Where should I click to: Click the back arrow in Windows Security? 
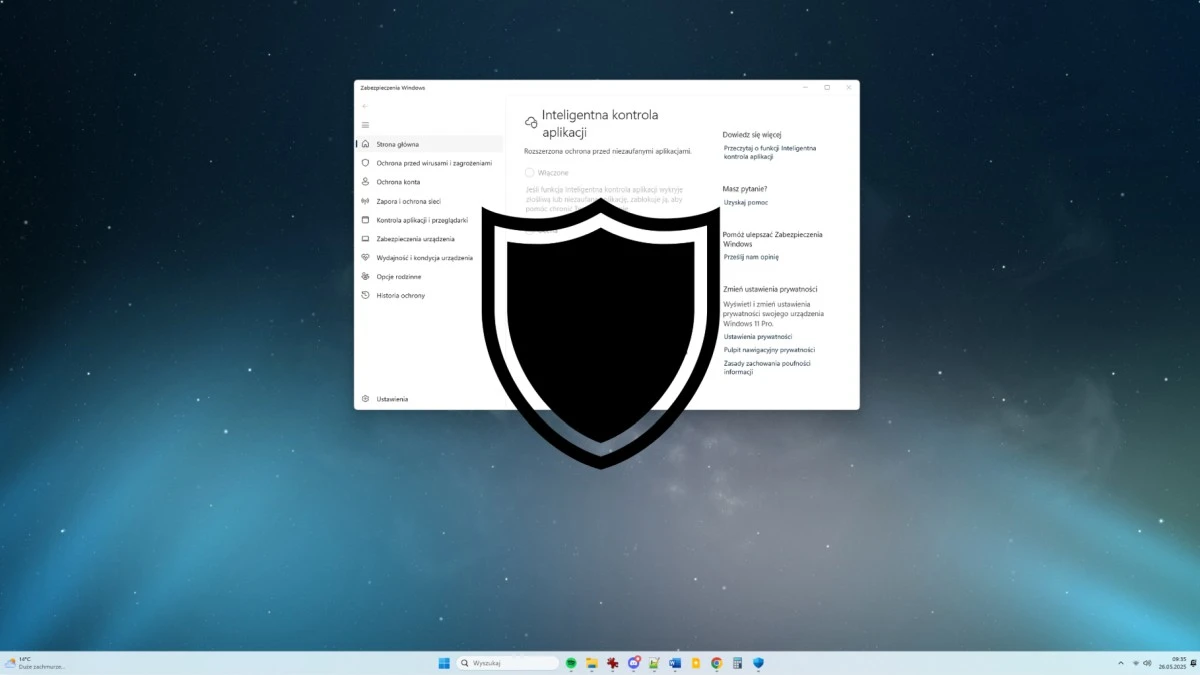click(x=365, y=107)
